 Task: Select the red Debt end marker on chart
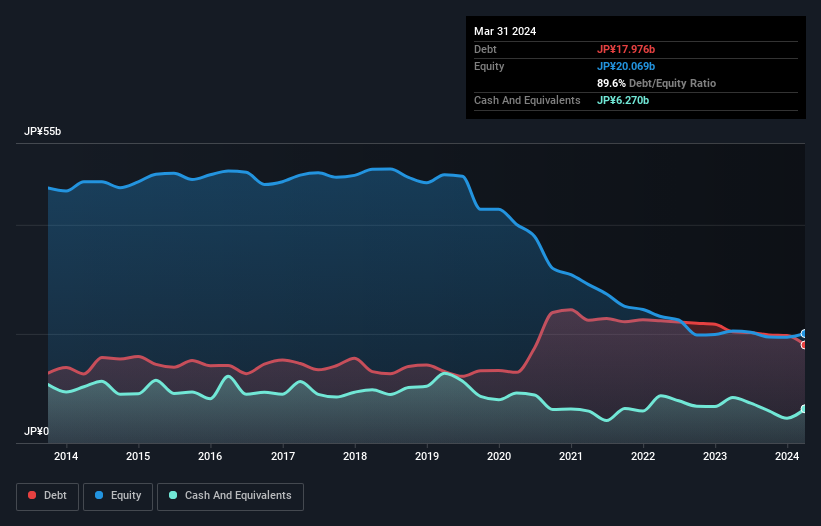(x=804, y=345)
